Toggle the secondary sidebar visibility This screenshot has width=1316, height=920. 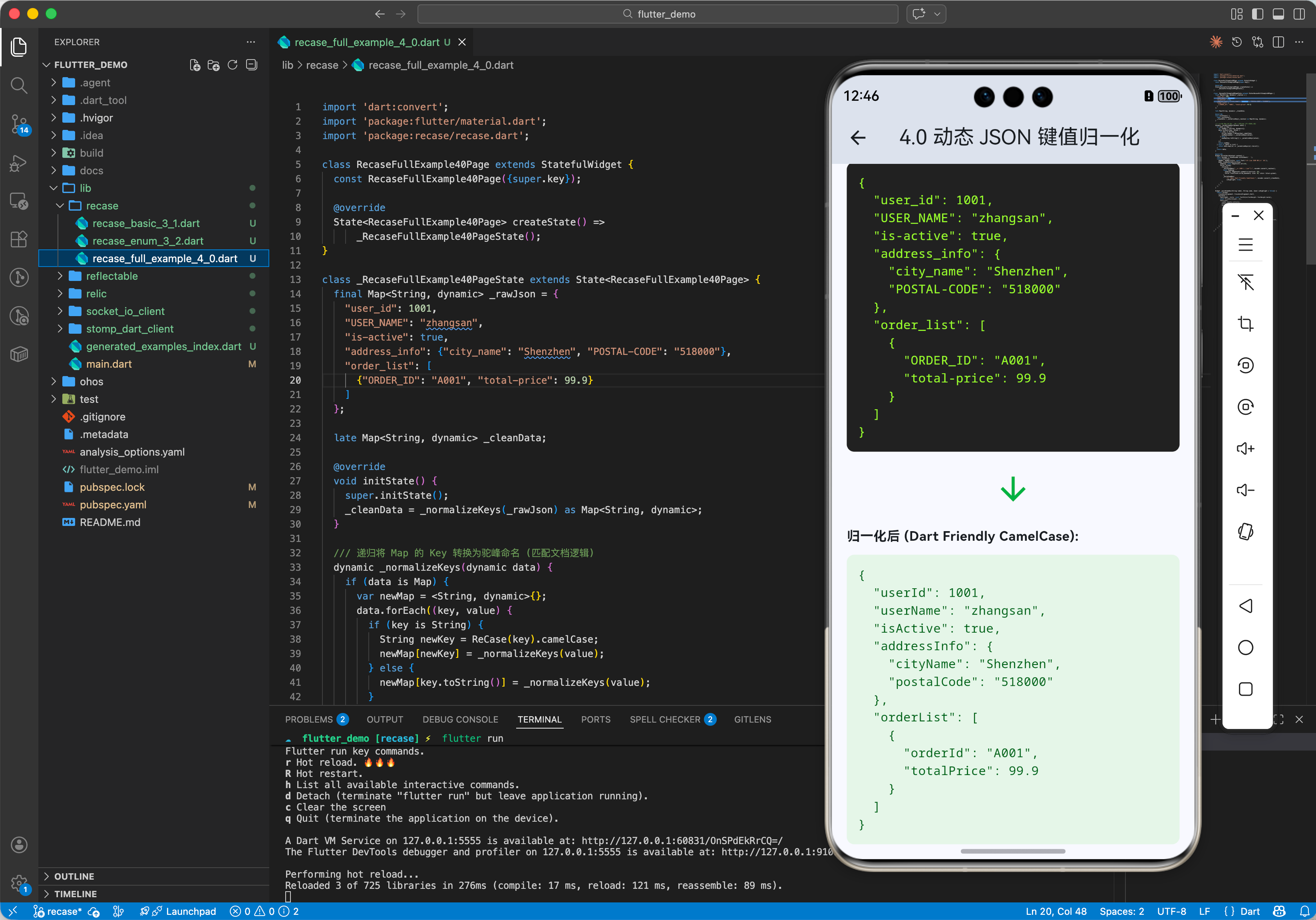click(x=1298, y=14)
